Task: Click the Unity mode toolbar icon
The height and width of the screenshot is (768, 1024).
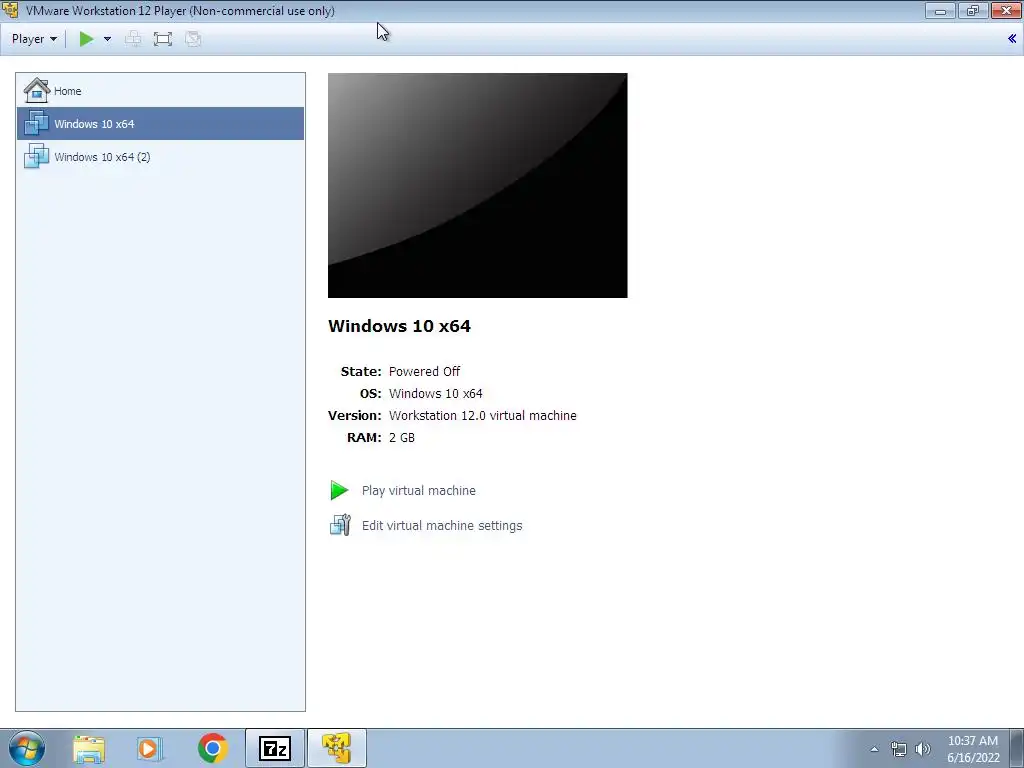Action: point(193,39)
